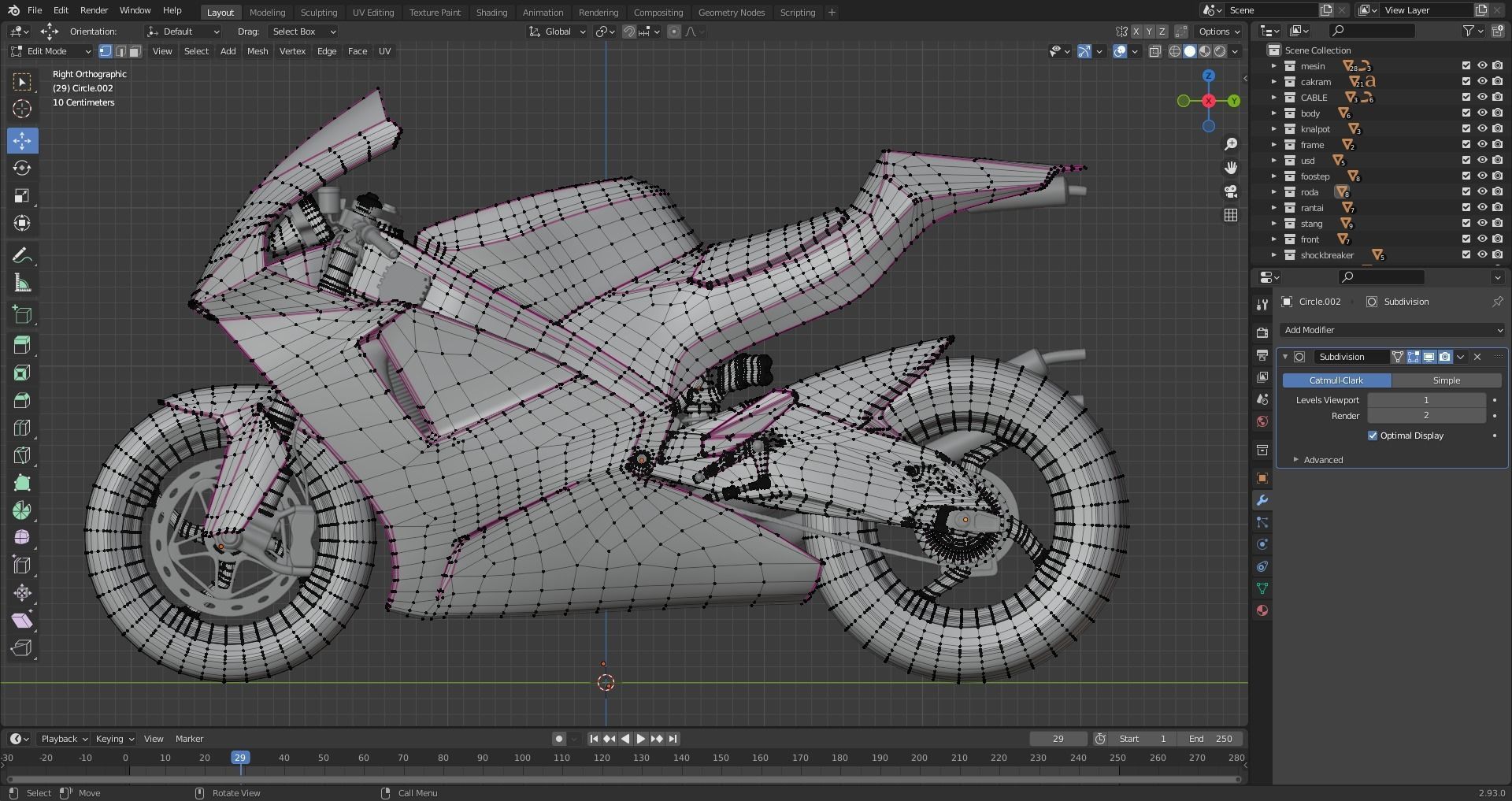The width and height of the screenshot is (1512, 801).
Task: Click the Options button in header
Action: click(x=1219, y=32)
